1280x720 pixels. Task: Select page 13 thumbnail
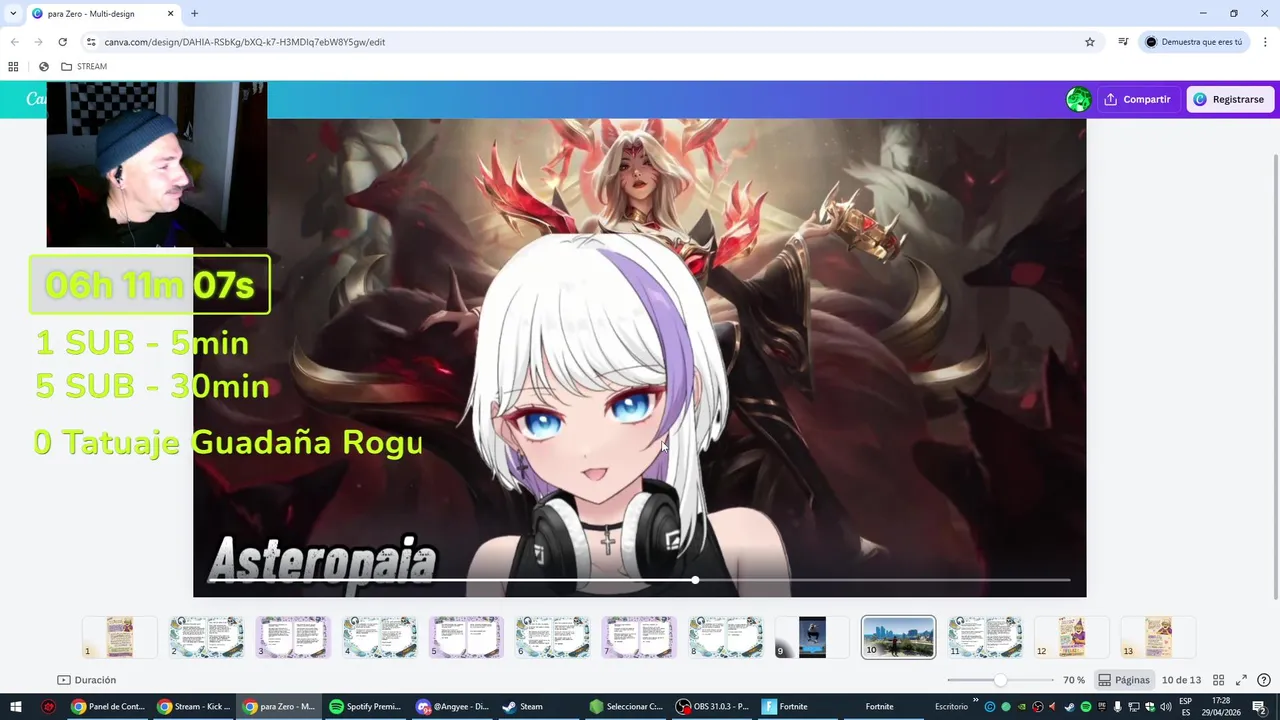(x=1158, y=637)
